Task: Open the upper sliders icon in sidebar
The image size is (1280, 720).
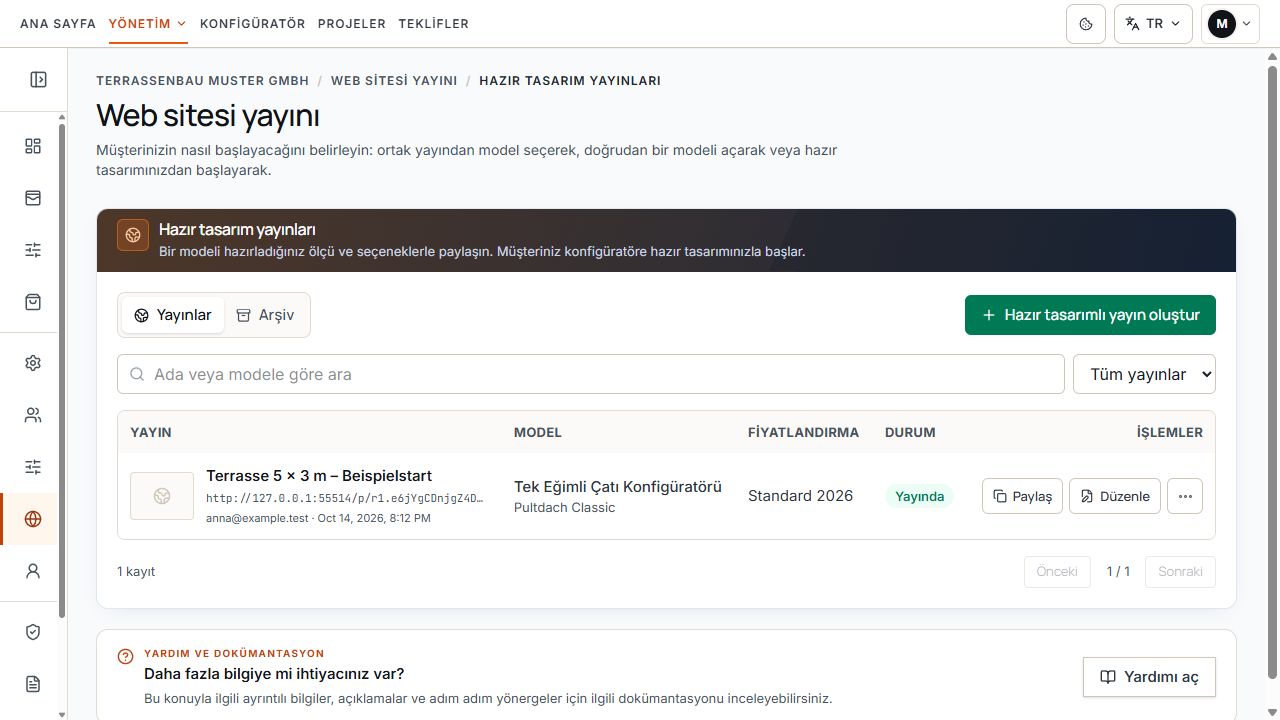Action: pyautogui.click(x=33, y=250)
